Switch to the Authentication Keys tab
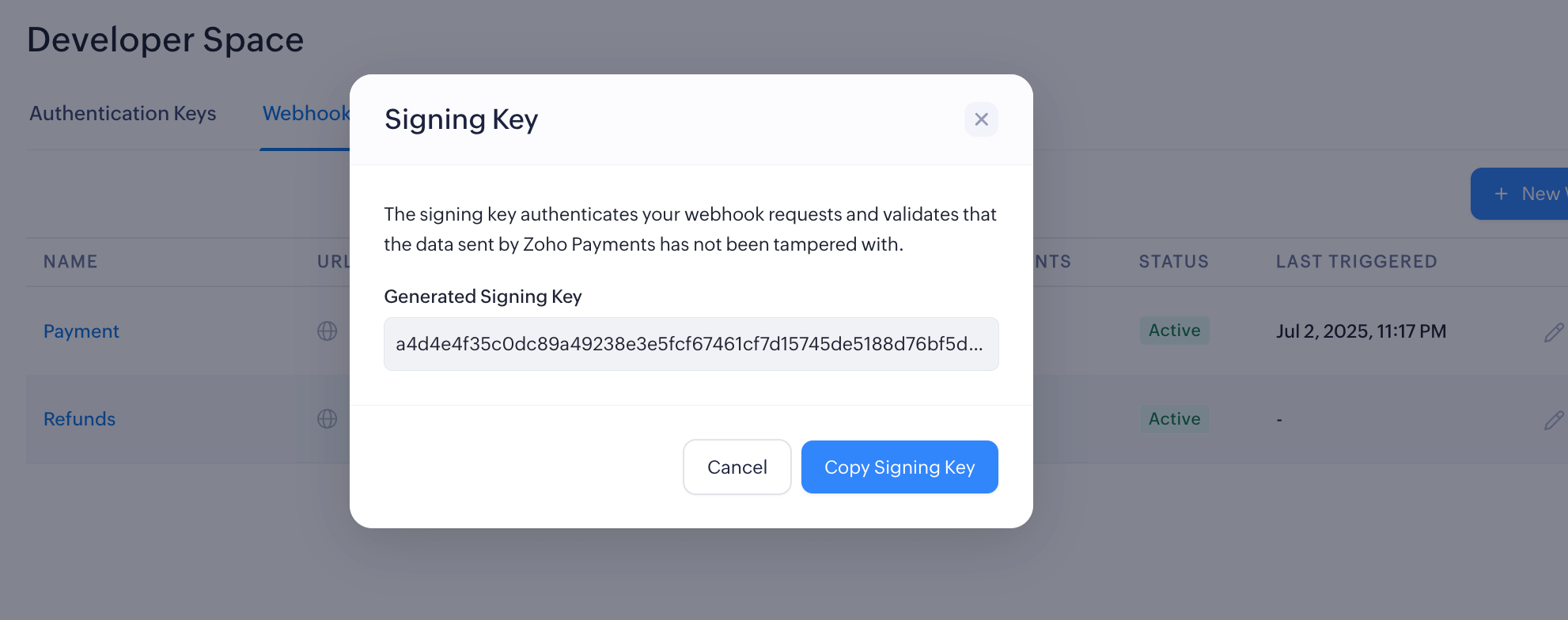Viewport: 1568px width, 620px height. (123, 114)
